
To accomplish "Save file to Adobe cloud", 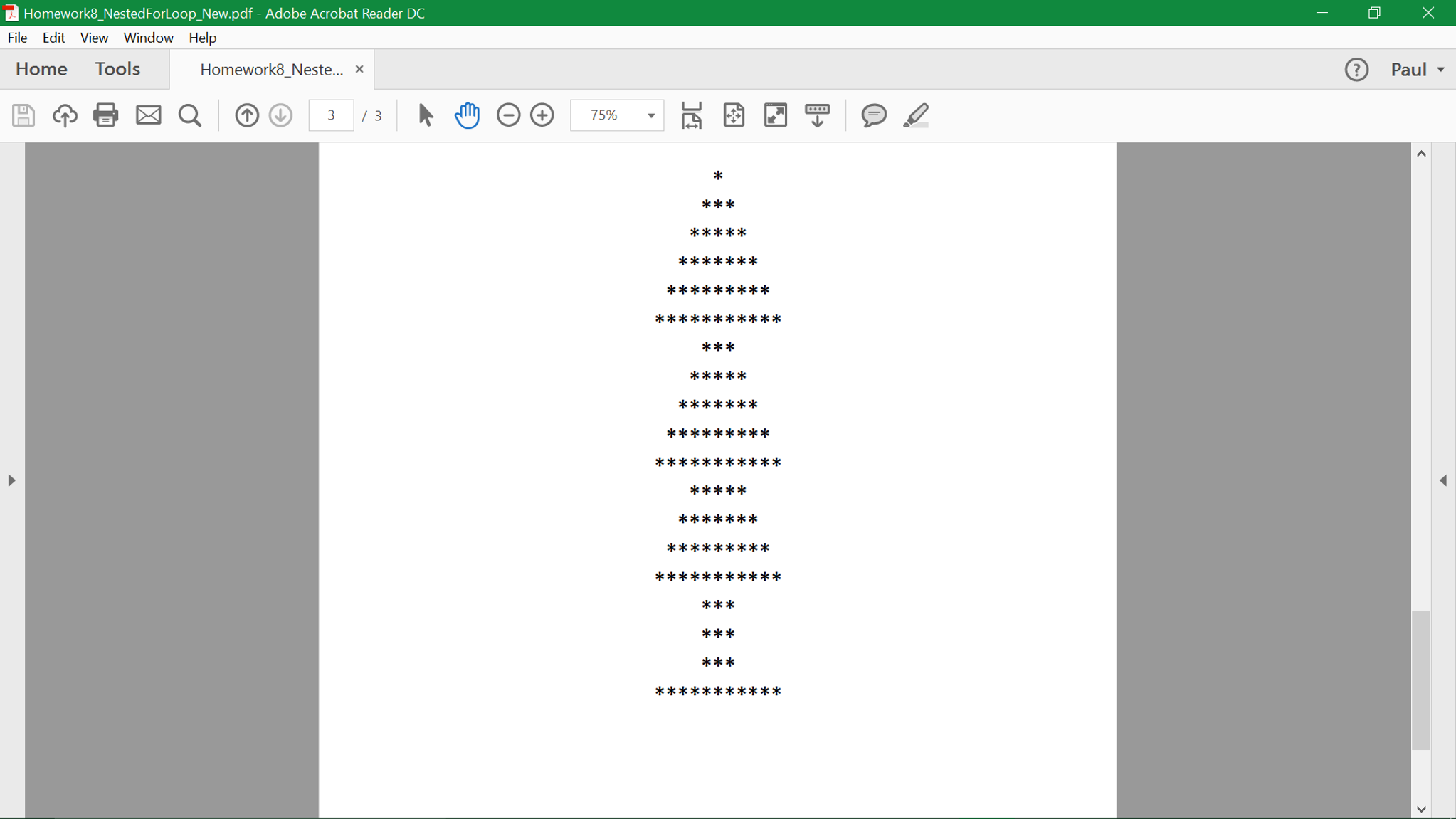I will 65,115.
